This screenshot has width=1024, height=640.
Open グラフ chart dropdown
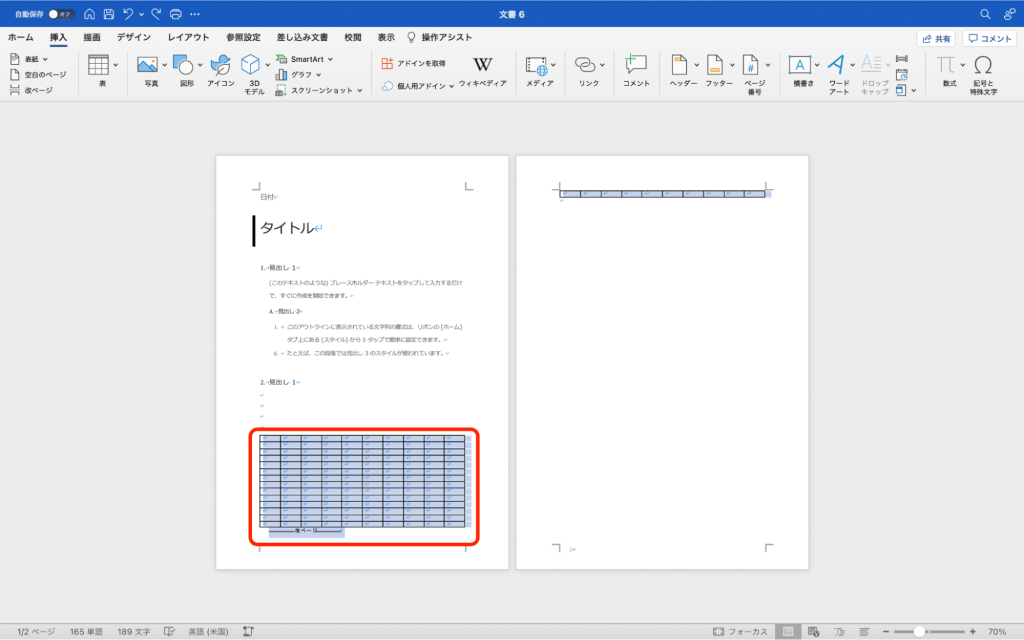click(x=319, y=74)
